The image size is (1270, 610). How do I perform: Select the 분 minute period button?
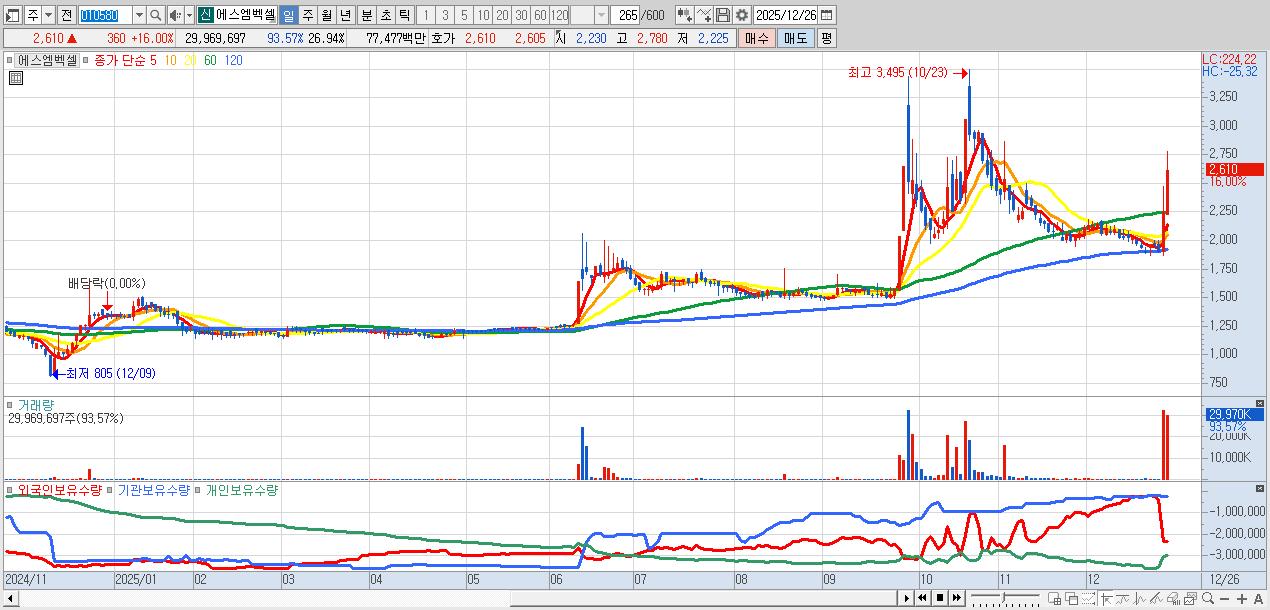click(x=366, y=15)
